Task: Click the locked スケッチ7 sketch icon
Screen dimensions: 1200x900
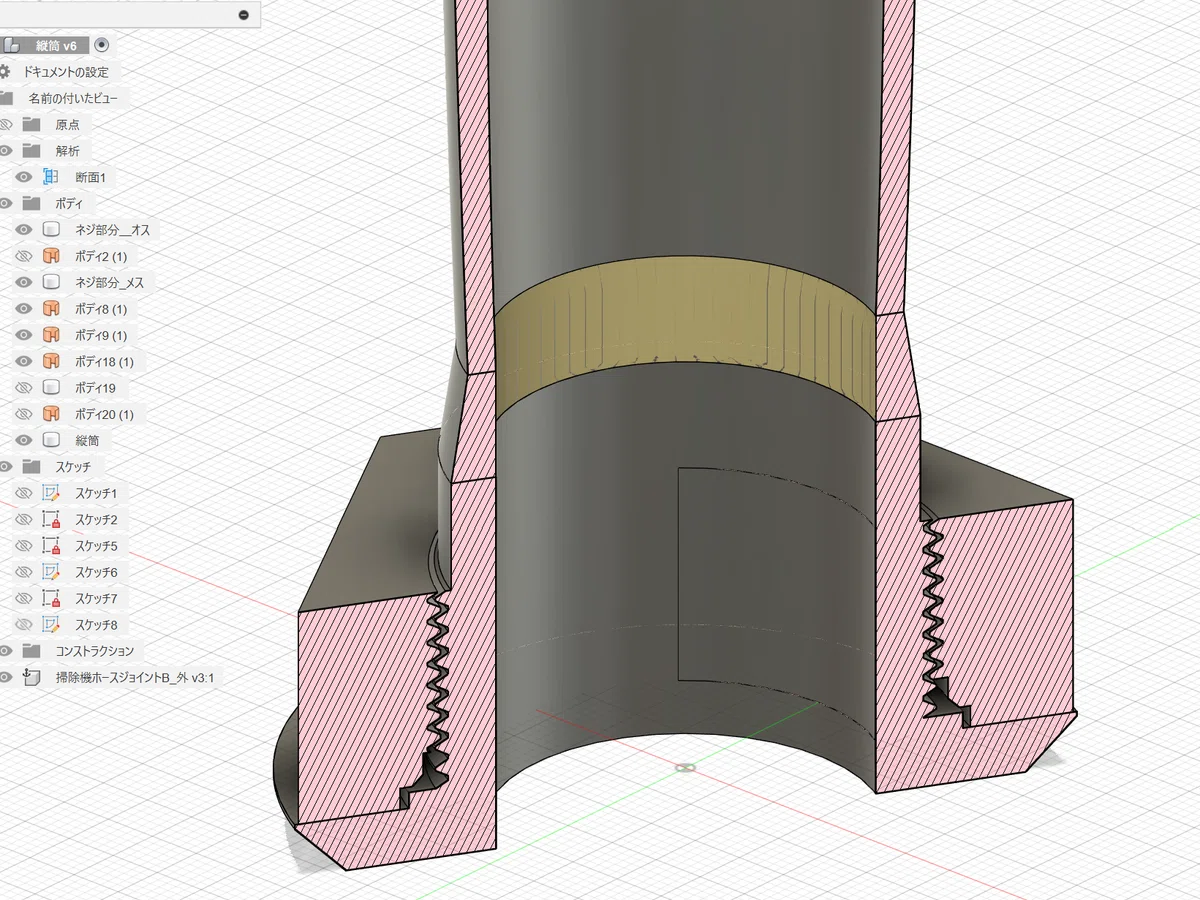Action: coord(51,598)
